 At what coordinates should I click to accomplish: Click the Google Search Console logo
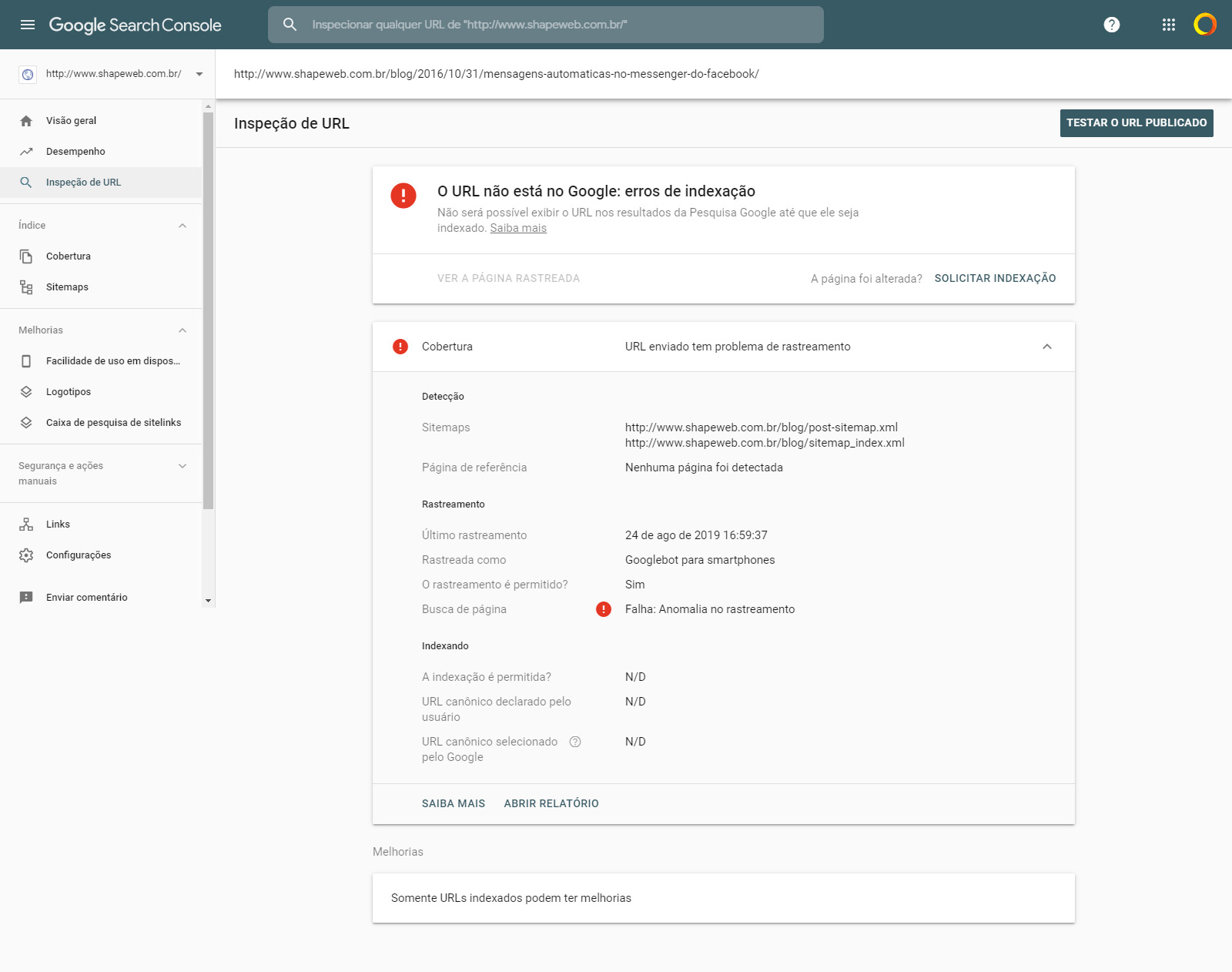(x=135, y=25)
